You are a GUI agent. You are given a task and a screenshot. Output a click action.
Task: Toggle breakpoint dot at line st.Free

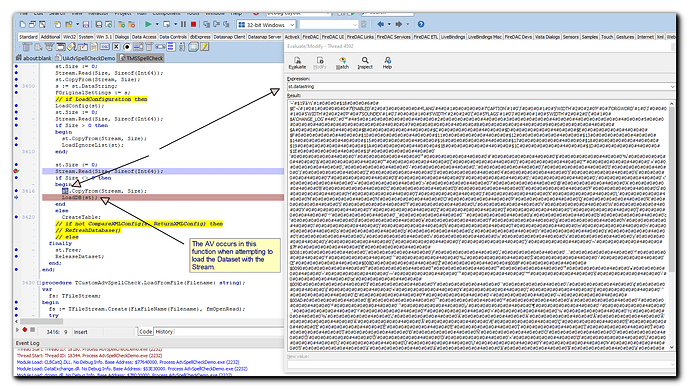[16, 250]
